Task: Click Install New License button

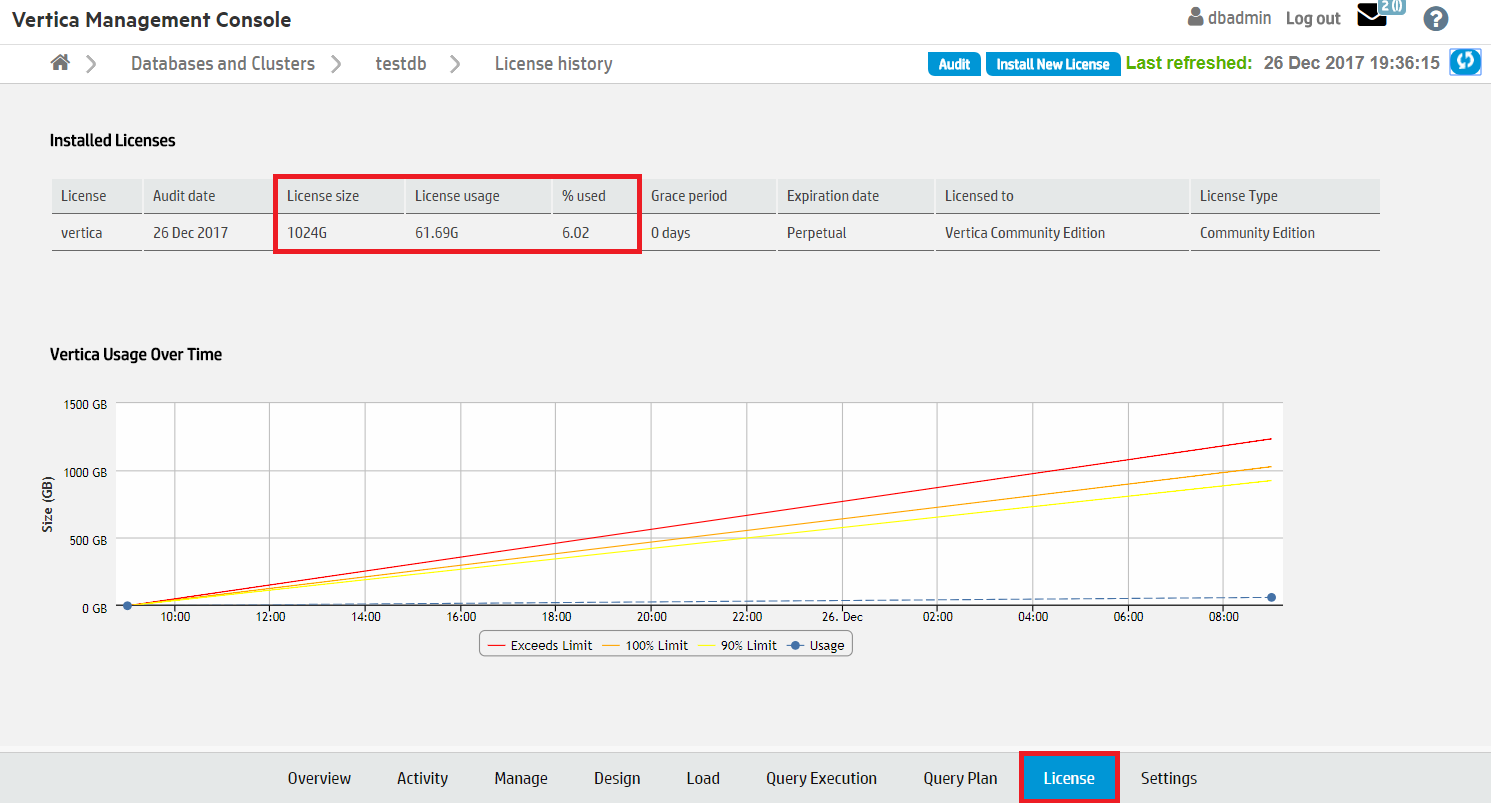Action: (1052, 64)
